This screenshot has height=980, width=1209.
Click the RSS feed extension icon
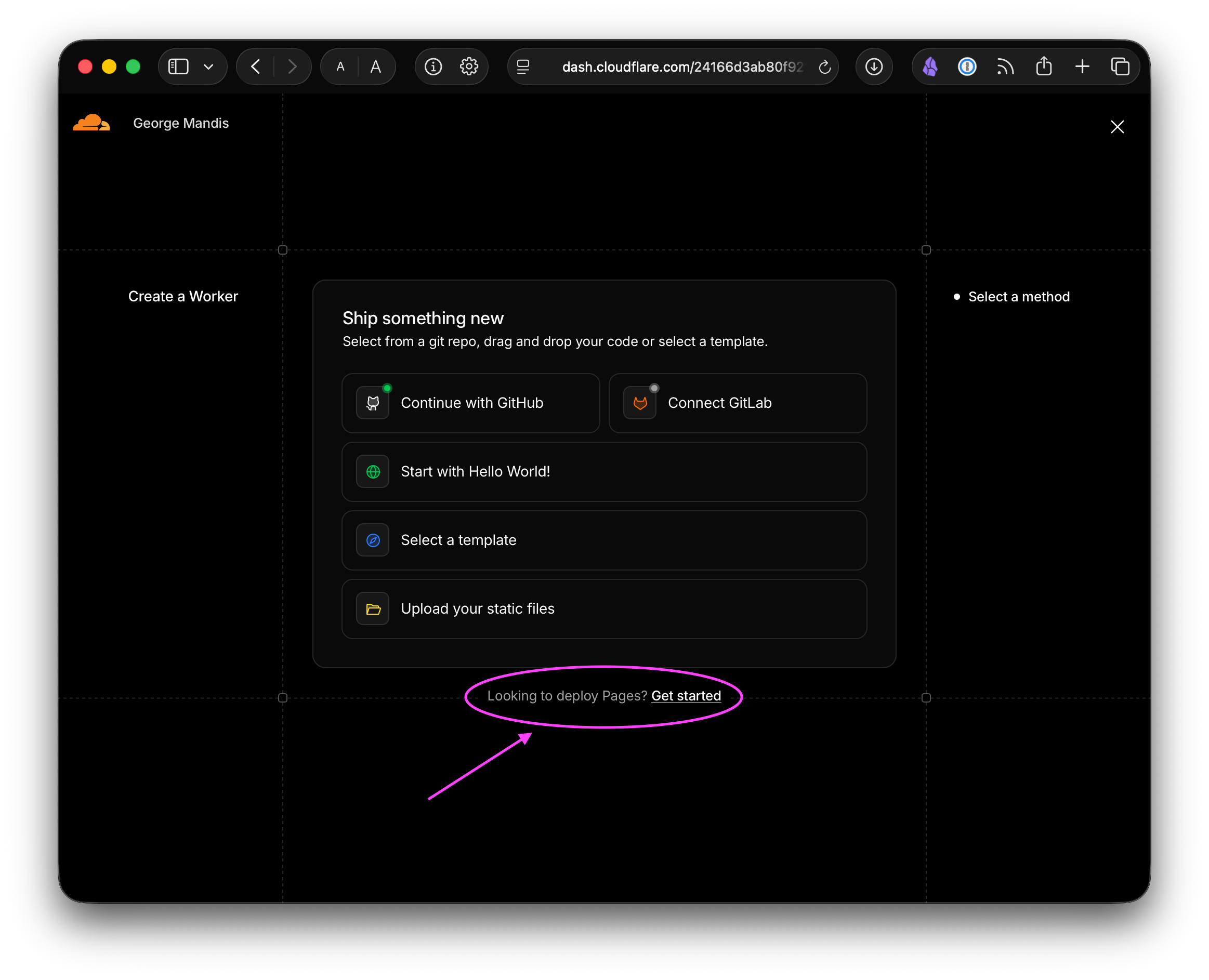click(x=1005, y=67)
